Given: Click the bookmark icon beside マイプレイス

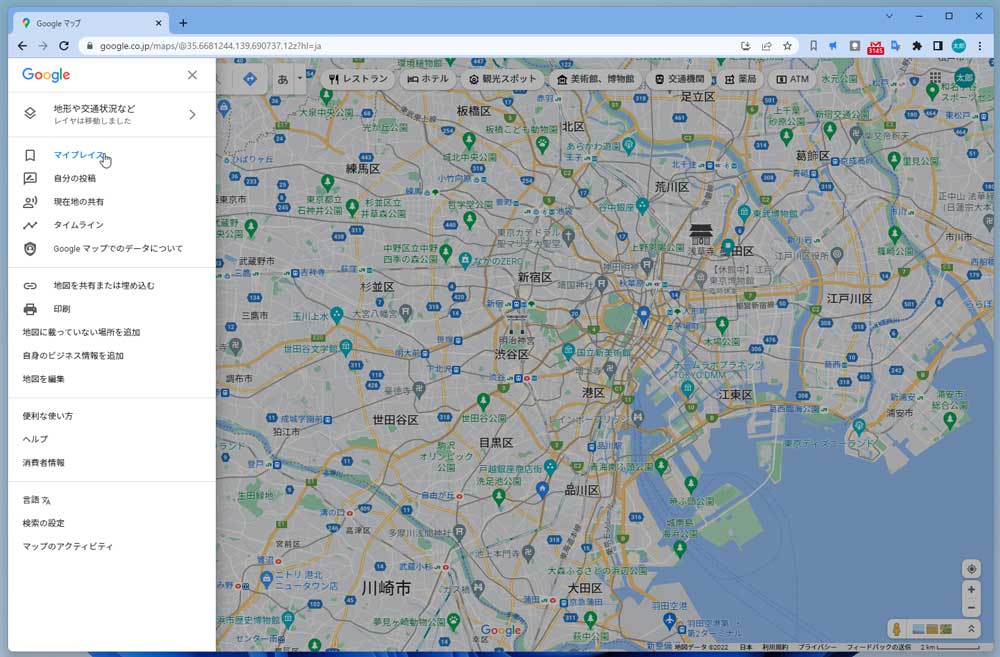Looking at the screenshot, I should (x=30, y=155).
